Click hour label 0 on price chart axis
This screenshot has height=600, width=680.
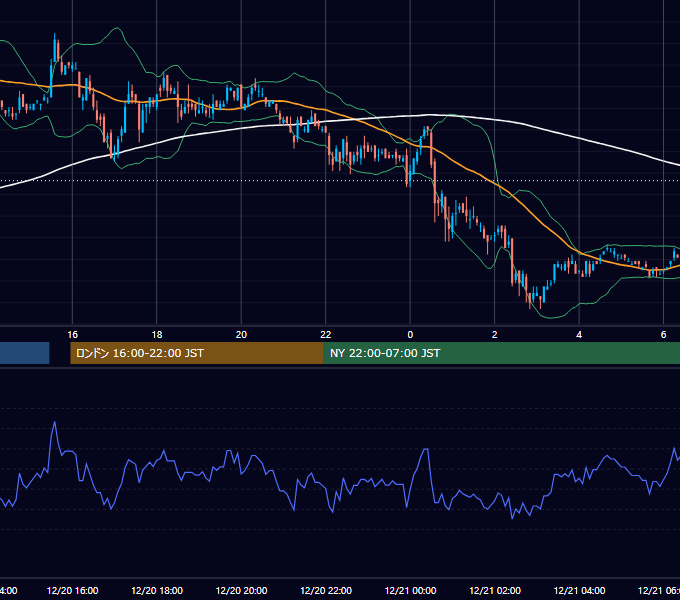[x=410, y=334]
